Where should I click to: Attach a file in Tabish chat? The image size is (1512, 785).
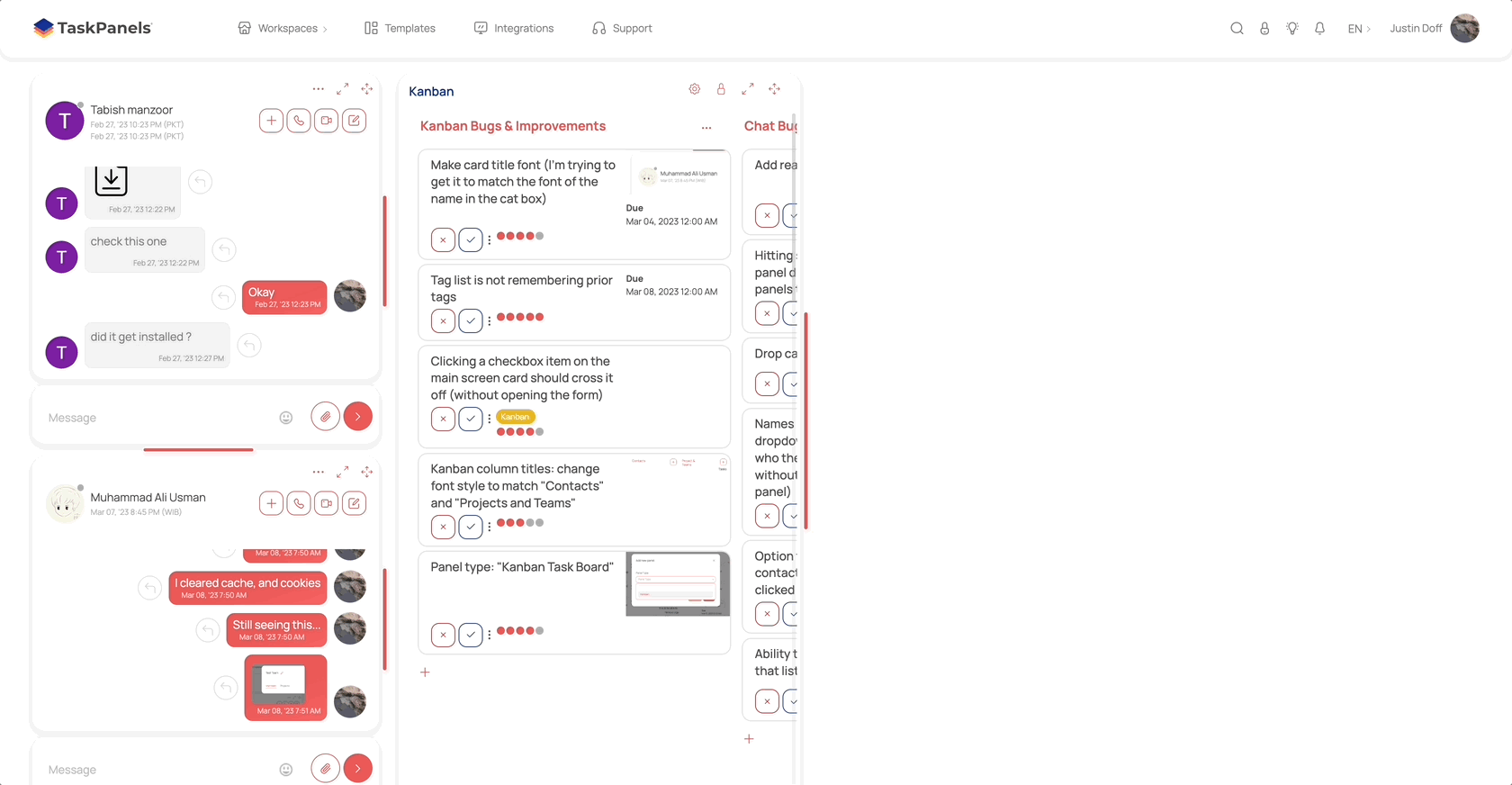point(325,417)
